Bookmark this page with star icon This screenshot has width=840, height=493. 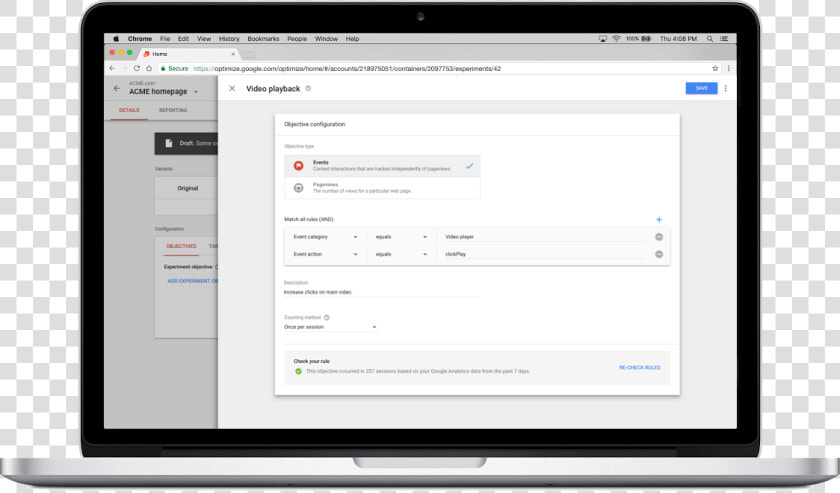715,69
